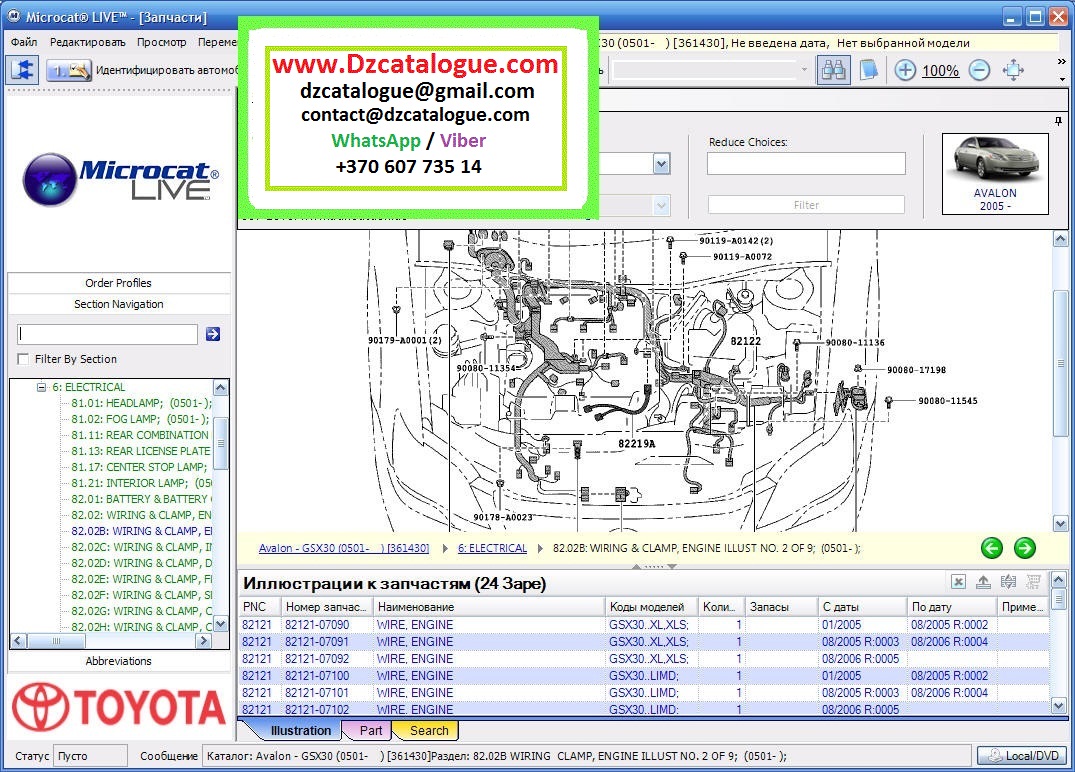Open the binoculars search tool
This screenshot has height=772, width=1075.
(833, 70)
